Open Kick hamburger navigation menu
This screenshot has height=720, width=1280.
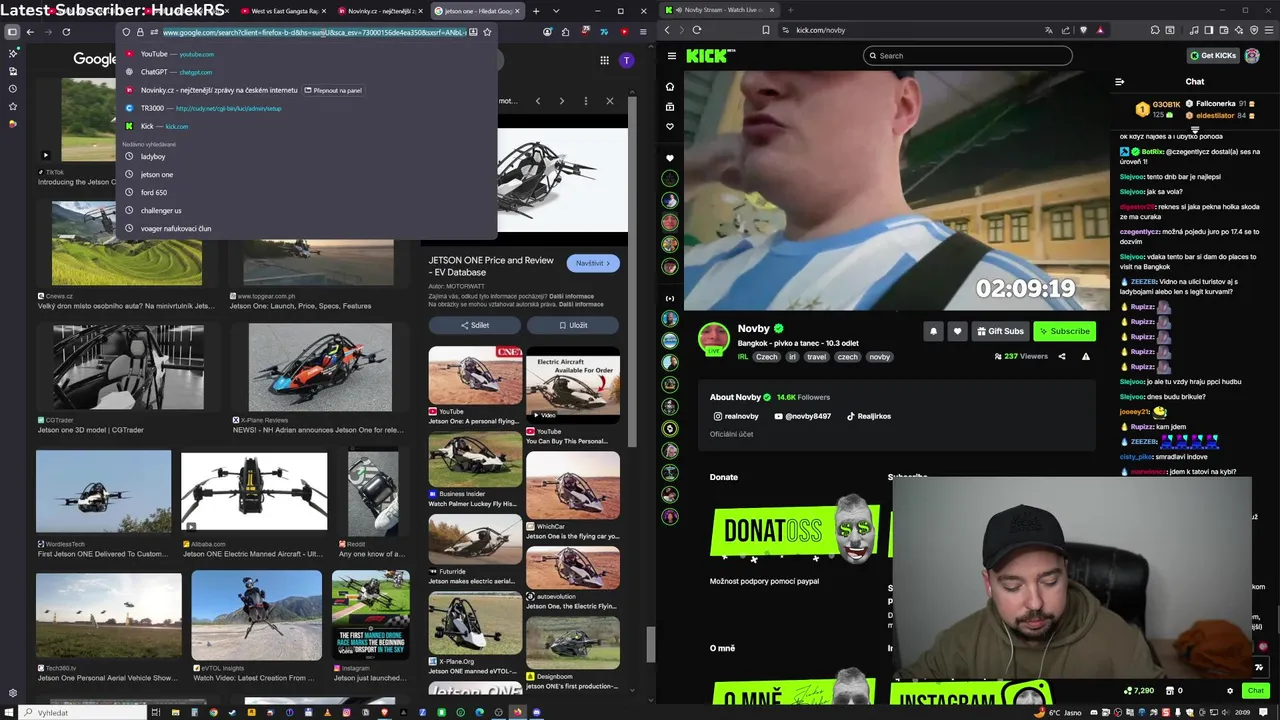(672, 56)
